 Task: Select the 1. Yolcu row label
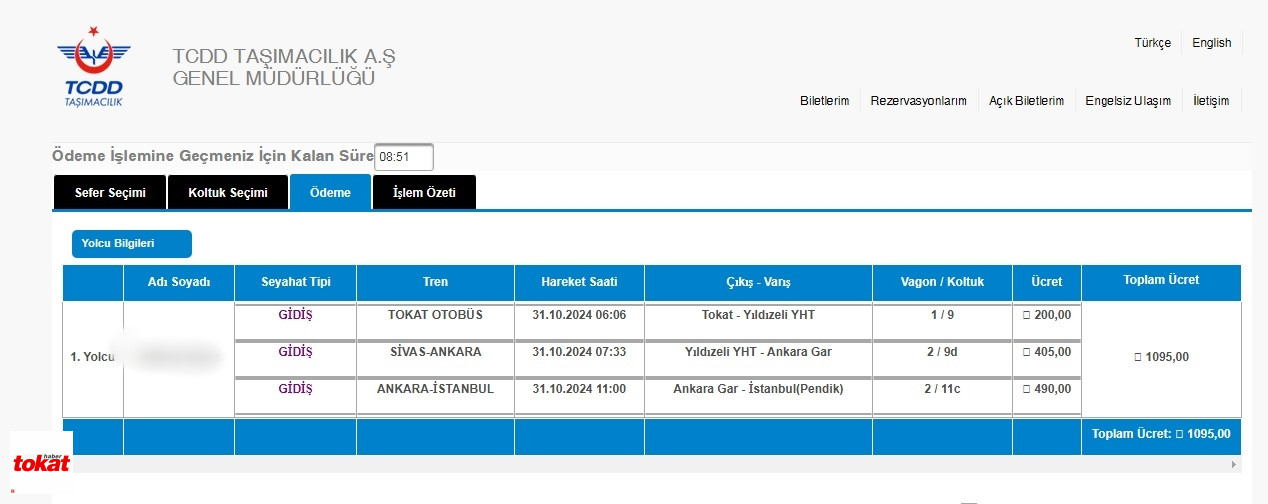[95, 357]
